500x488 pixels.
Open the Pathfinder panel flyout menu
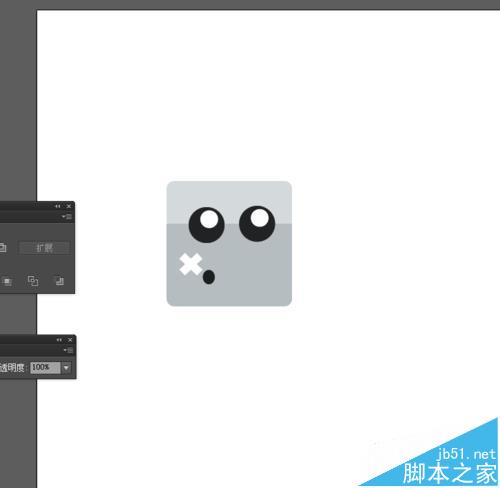(x=67, y=217)
